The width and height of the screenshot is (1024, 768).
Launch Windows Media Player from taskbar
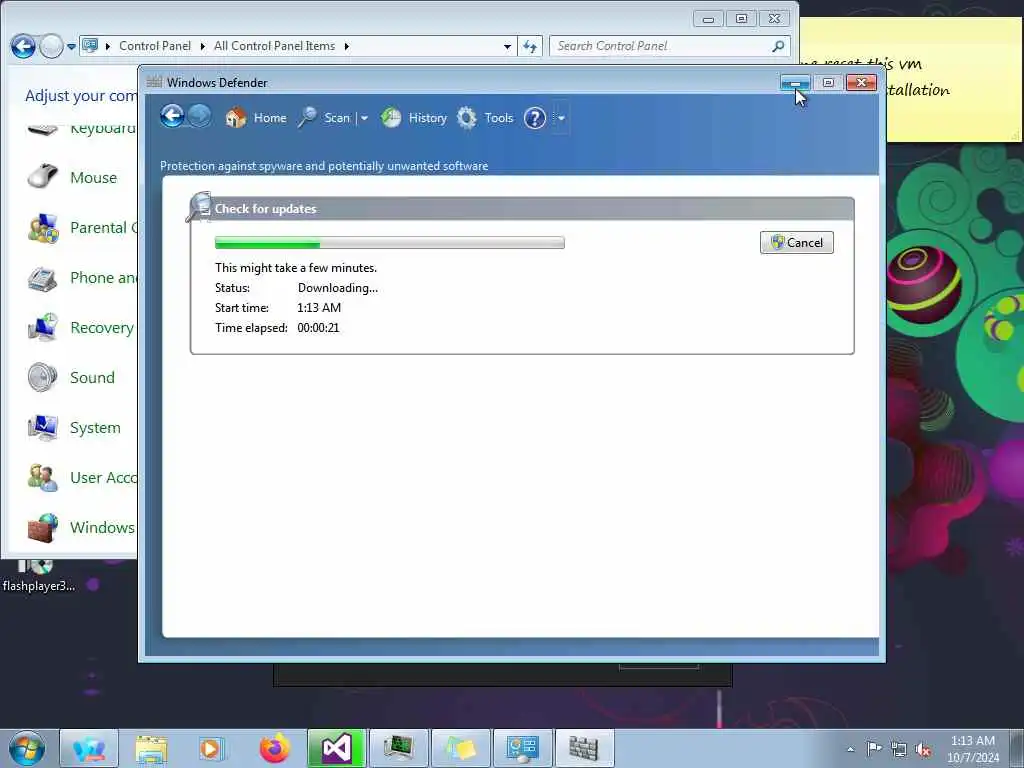click(x=212, y=748)
